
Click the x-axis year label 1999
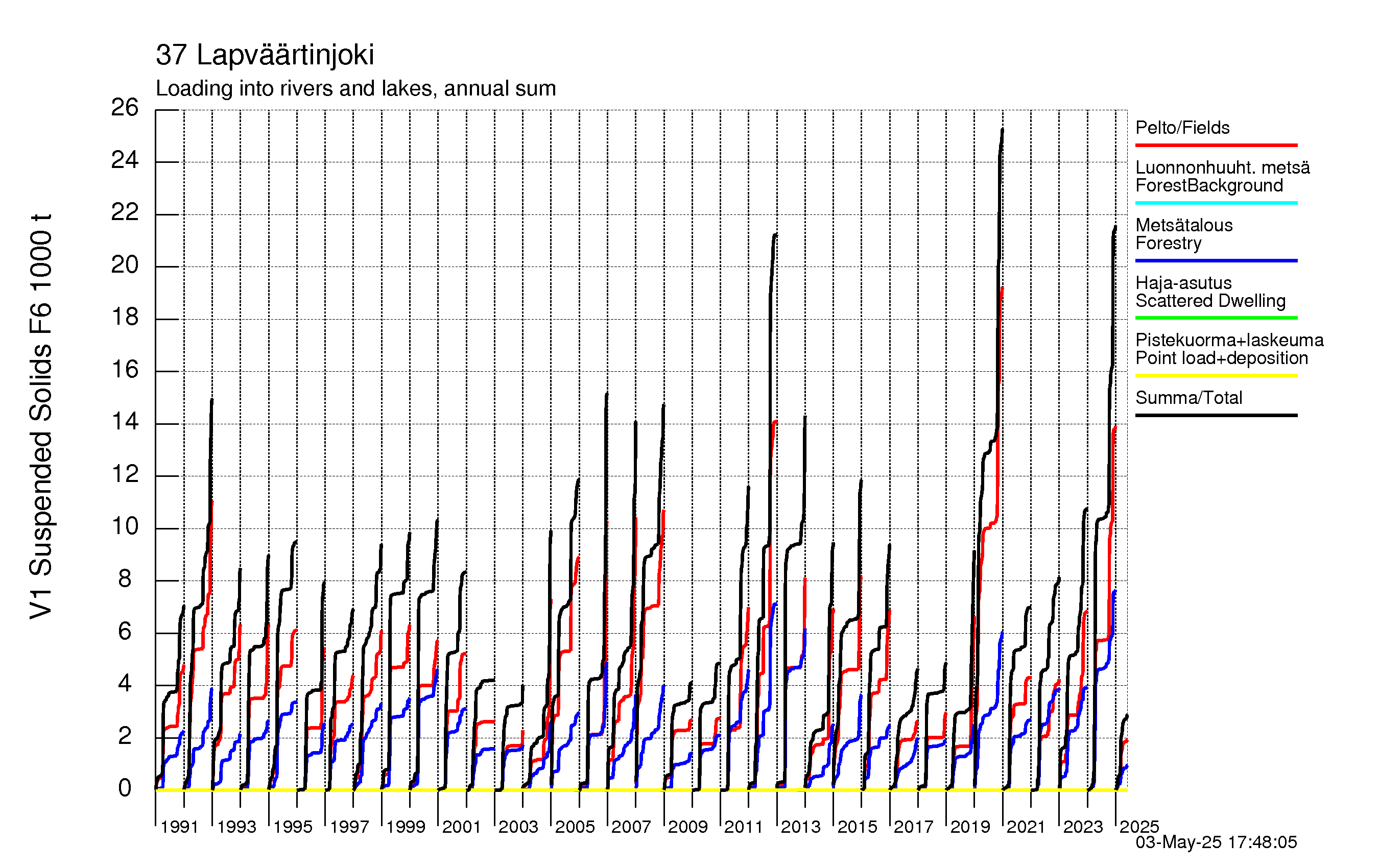(406, 827)
